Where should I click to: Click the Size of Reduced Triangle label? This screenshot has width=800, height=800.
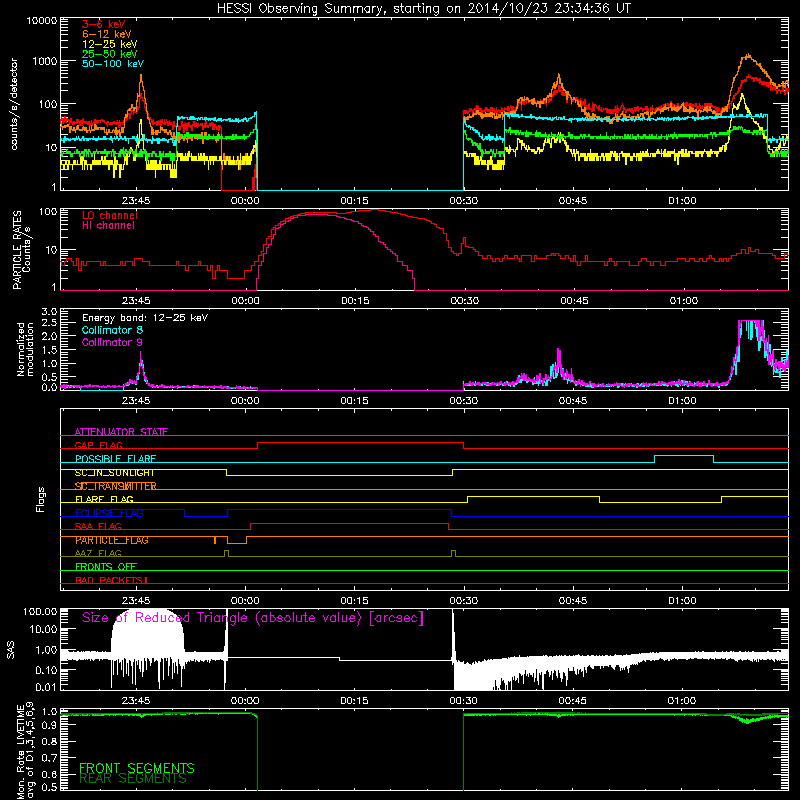coord(253,618)
